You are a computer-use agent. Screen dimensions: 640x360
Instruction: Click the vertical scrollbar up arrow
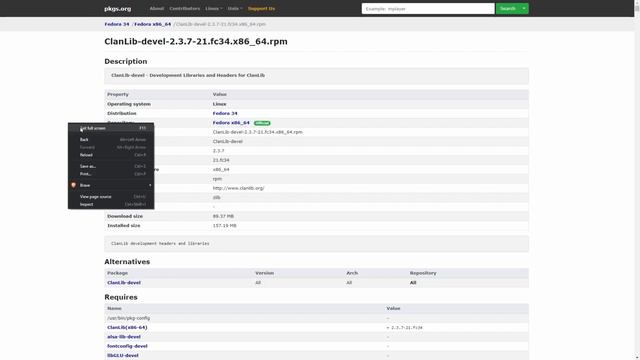pyautogui.click(x=637, y=2)
